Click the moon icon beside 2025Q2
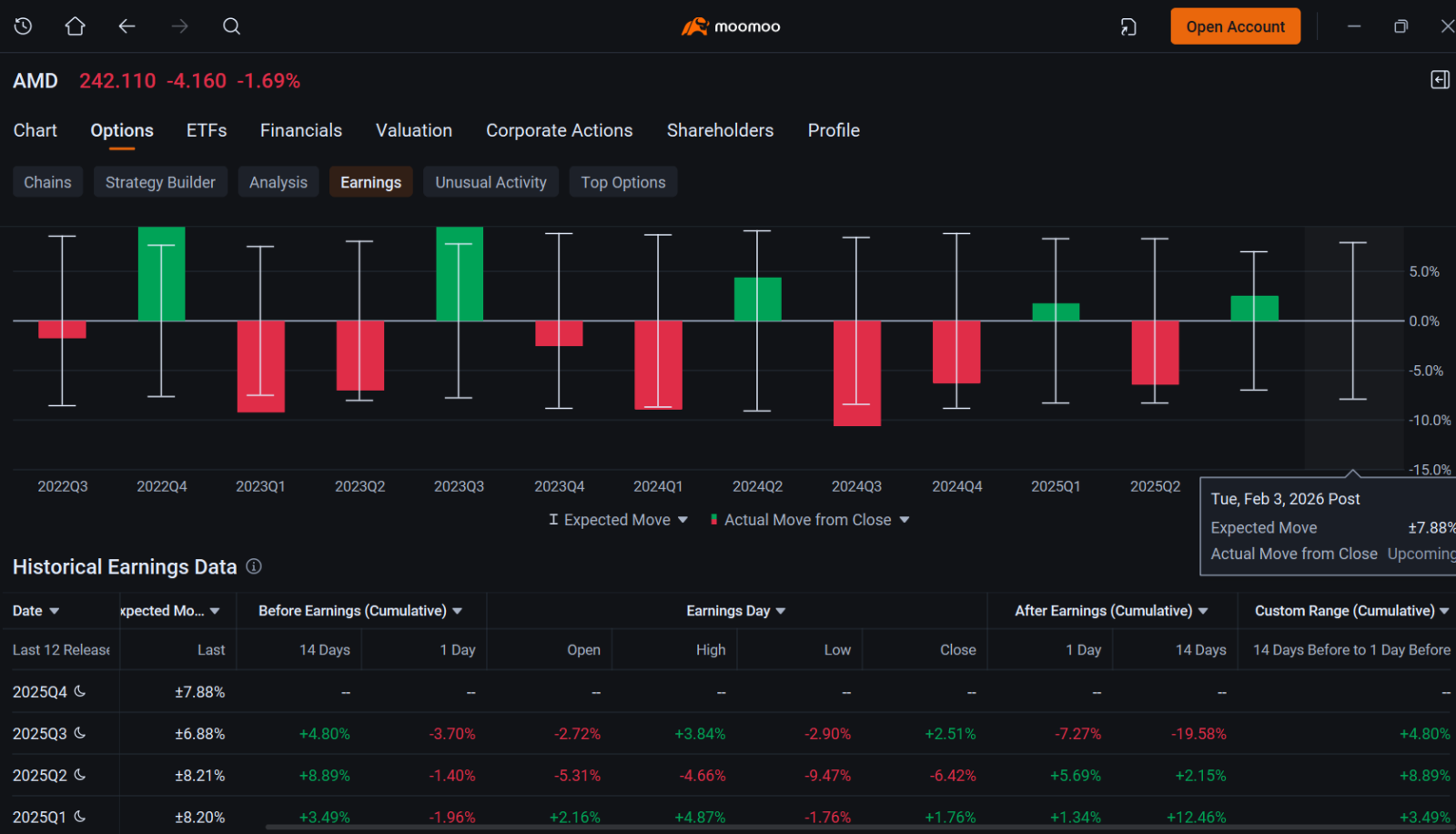This screenshot has width=1456, height=834. point(80,775)
